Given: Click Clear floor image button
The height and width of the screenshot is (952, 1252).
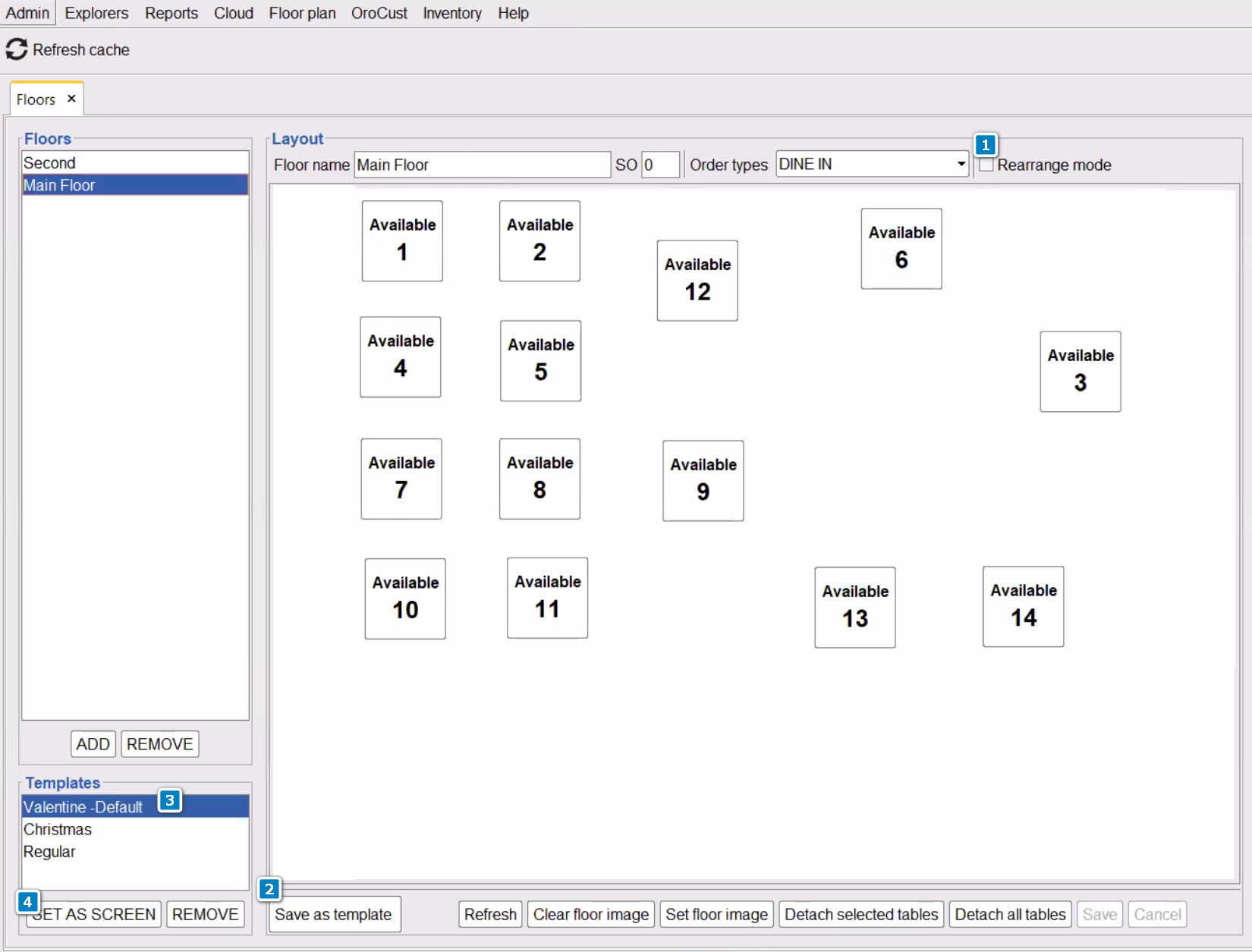Looking at the screenshot, I should pos(591,914).
